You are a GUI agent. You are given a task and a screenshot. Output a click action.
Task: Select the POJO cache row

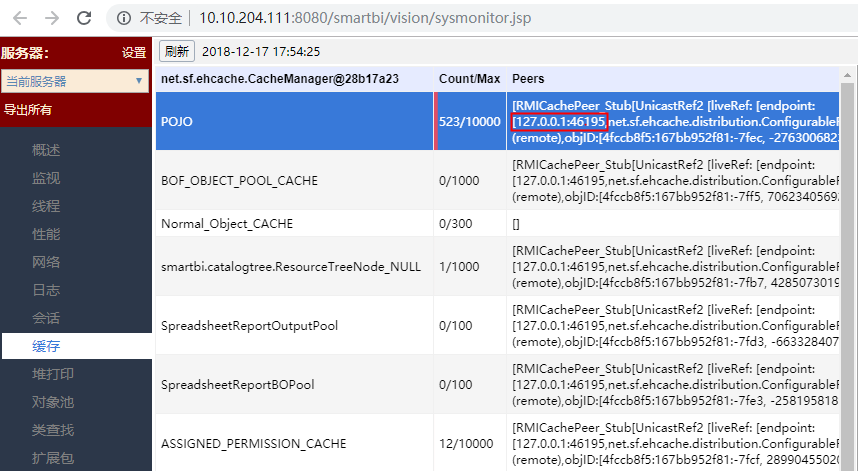pos(497,121)
